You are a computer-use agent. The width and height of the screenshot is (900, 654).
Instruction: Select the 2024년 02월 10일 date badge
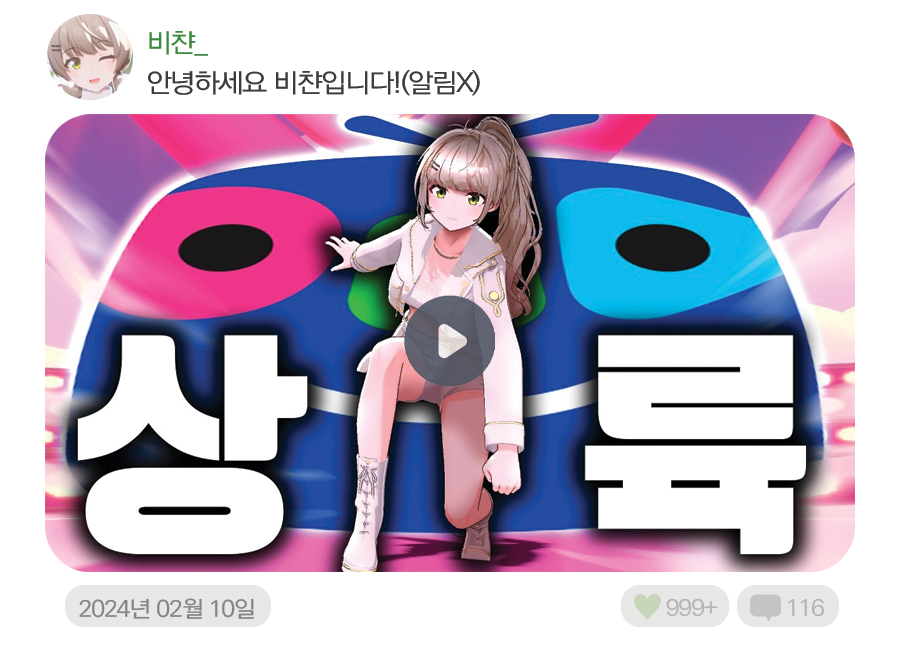click(x=167, y=607)
